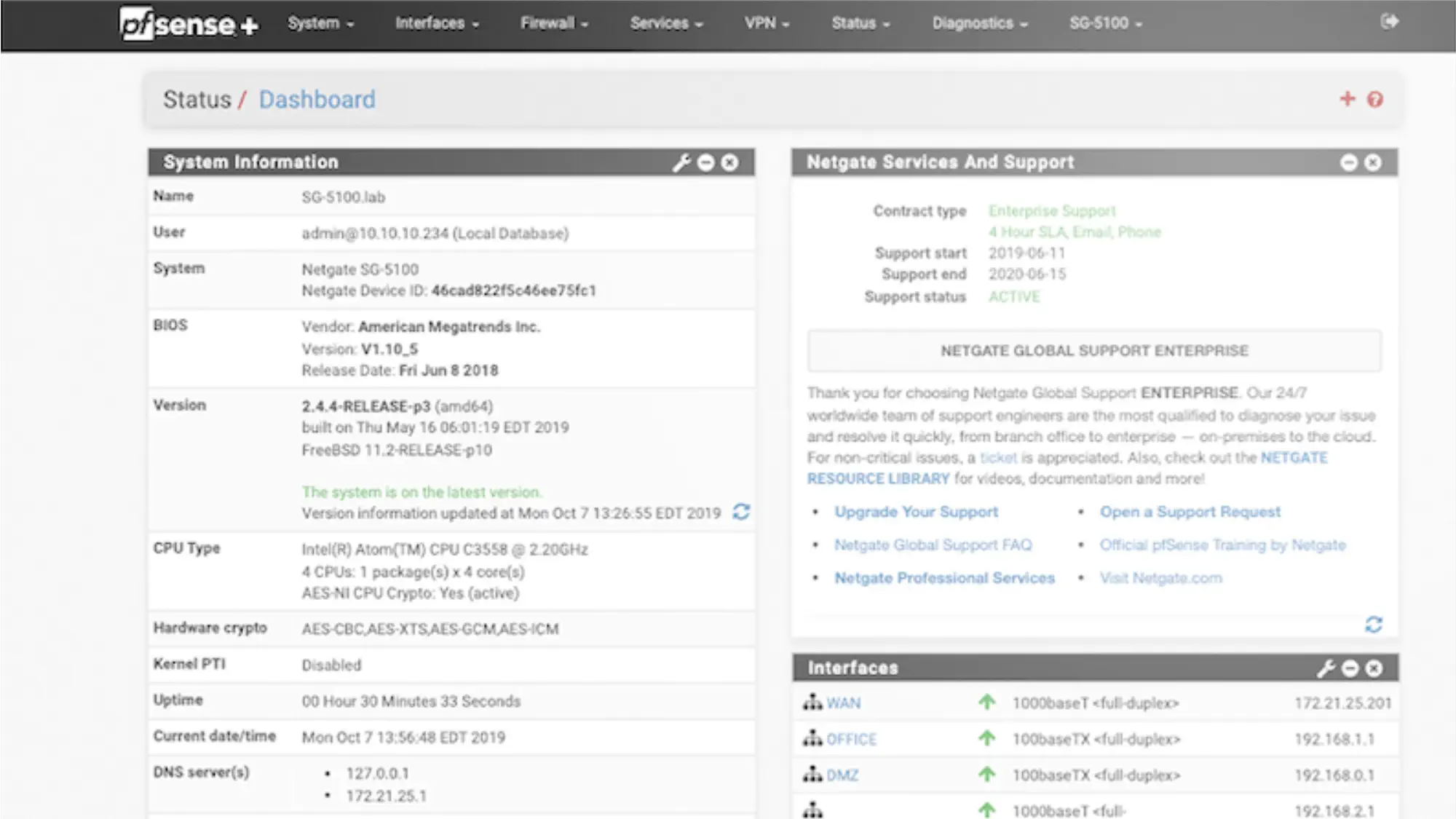Minimize the Netgate Services And Support panel

pos(1350,163)
